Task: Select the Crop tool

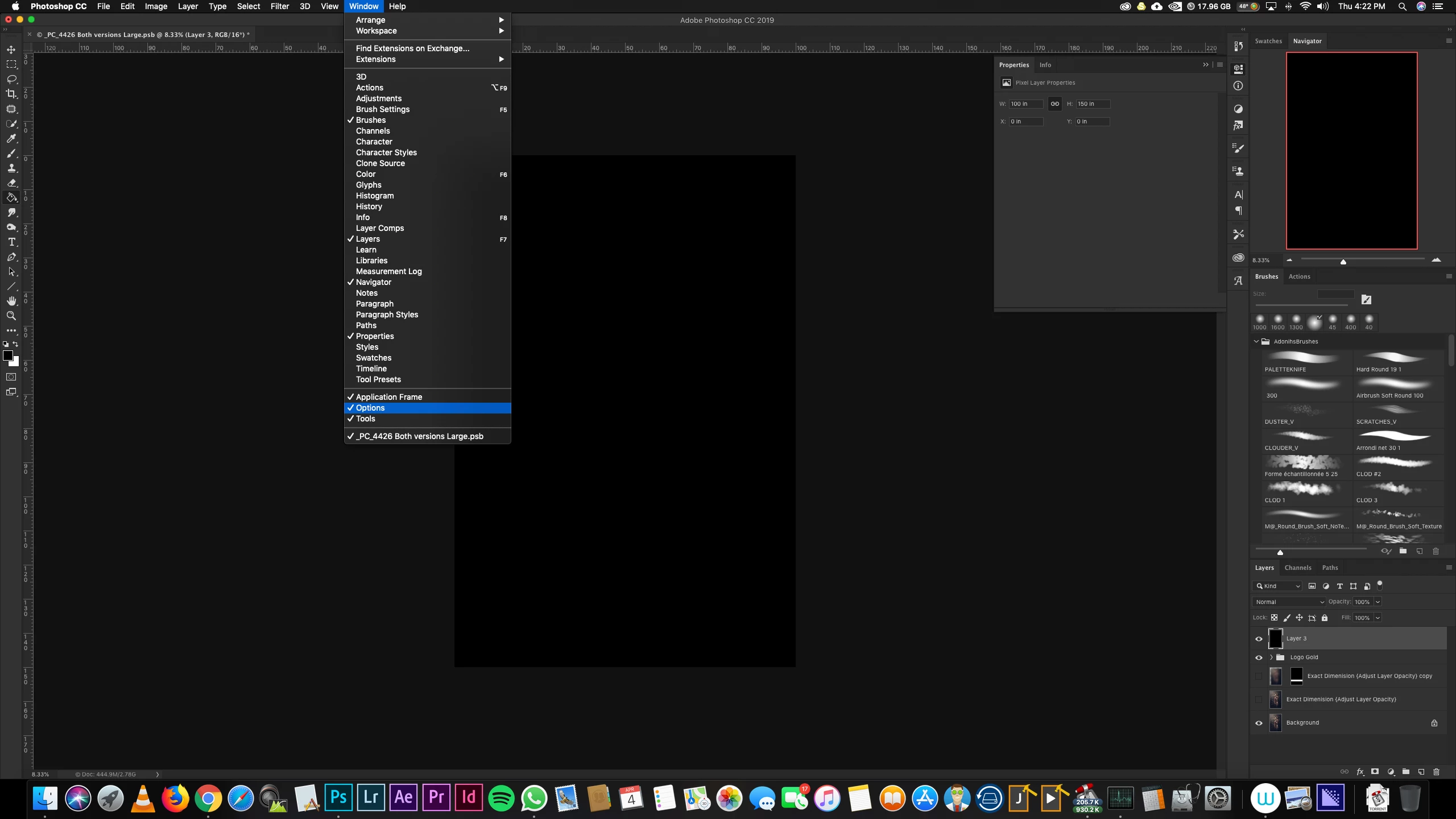Action: (x=11, y=94)
